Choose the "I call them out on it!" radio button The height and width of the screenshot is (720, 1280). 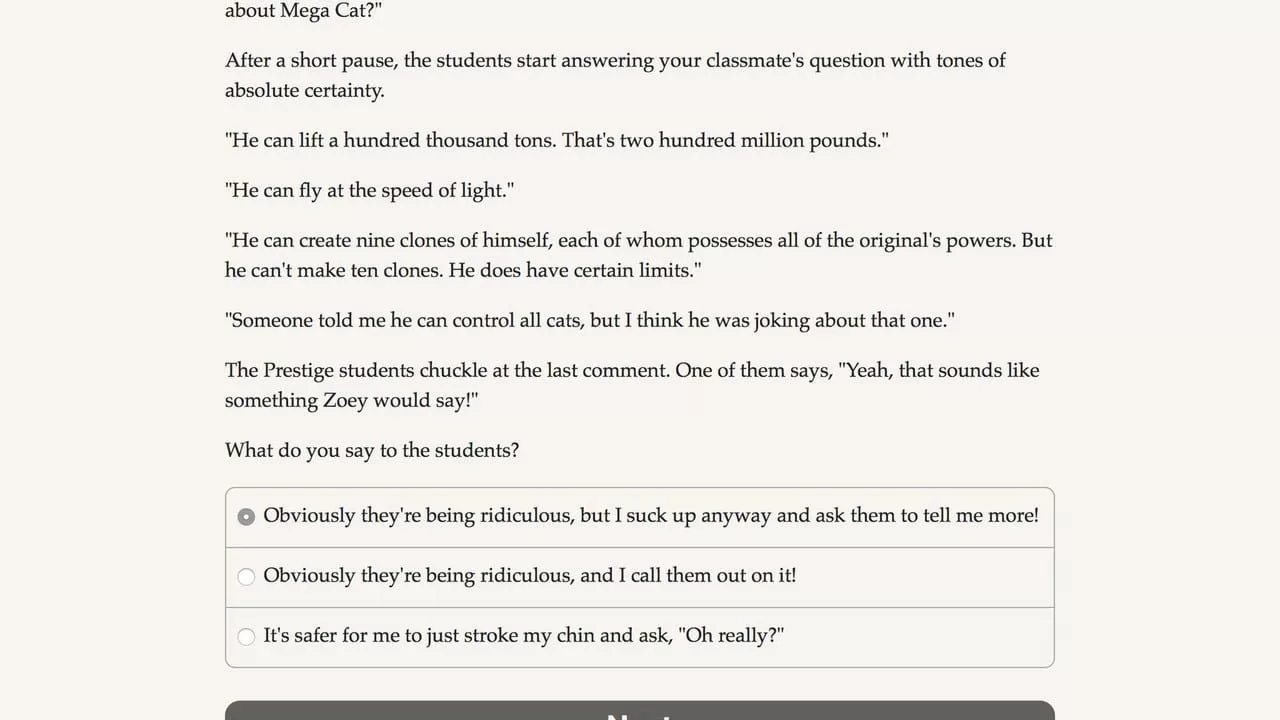point(246,577)
